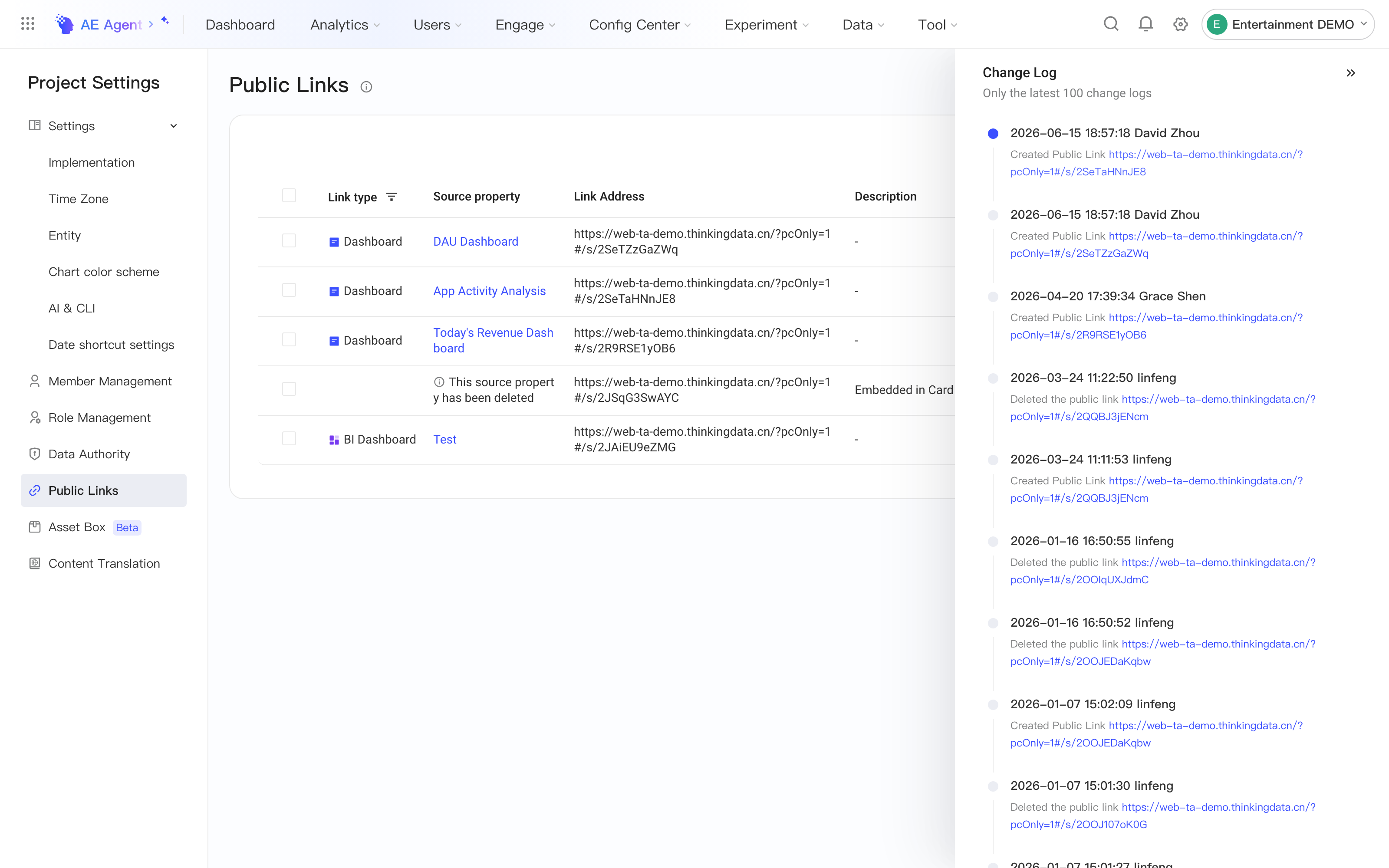Open the Analytics dropdown menu
This screenshot has height=868, width=1389.
click(345, 25)
